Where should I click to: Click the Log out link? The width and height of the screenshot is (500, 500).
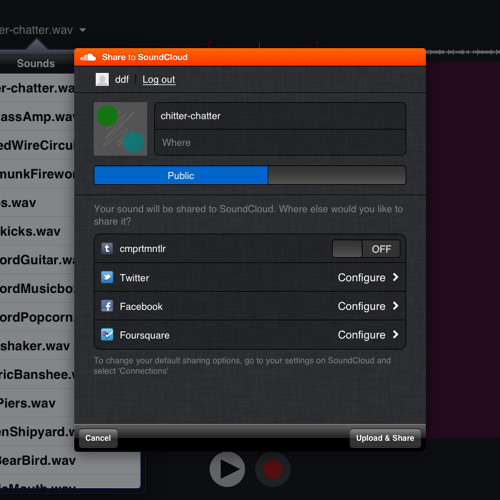[x=159, y=80]
